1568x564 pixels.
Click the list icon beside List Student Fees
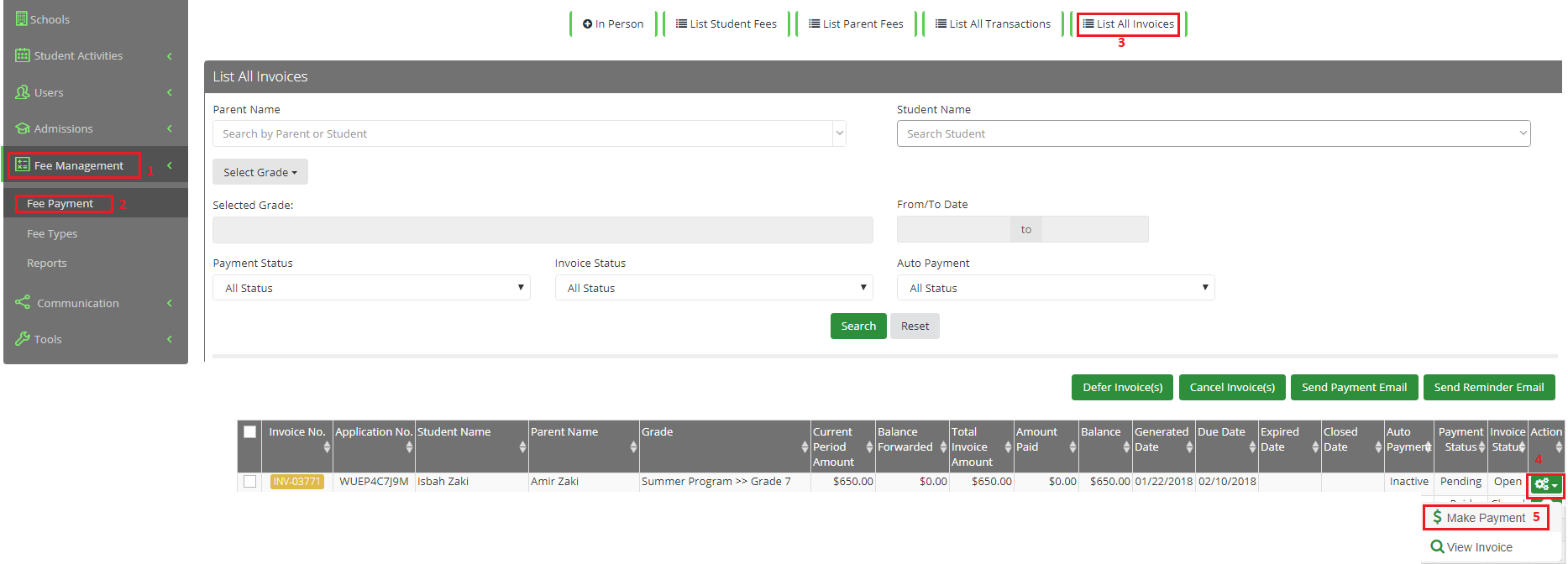(681, 23)
